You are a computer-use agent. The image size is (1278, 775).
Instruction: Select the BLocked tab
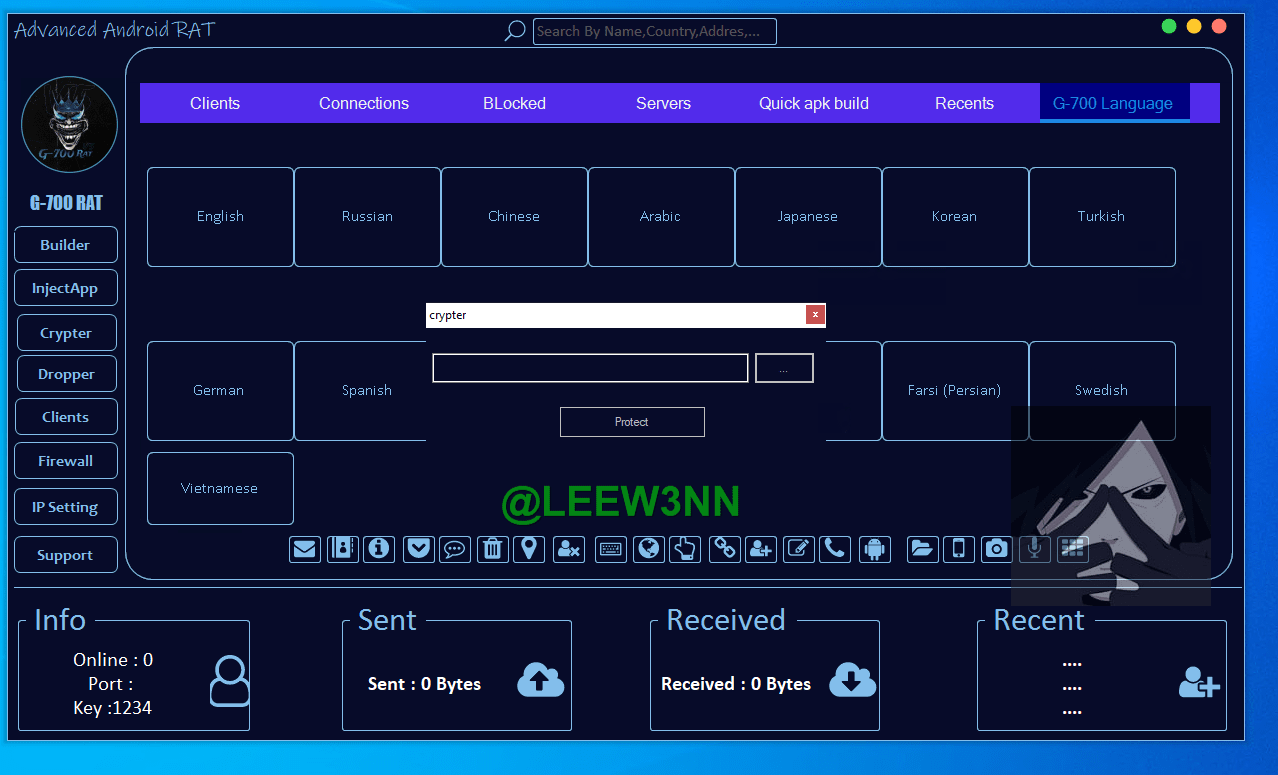[514, 103]
